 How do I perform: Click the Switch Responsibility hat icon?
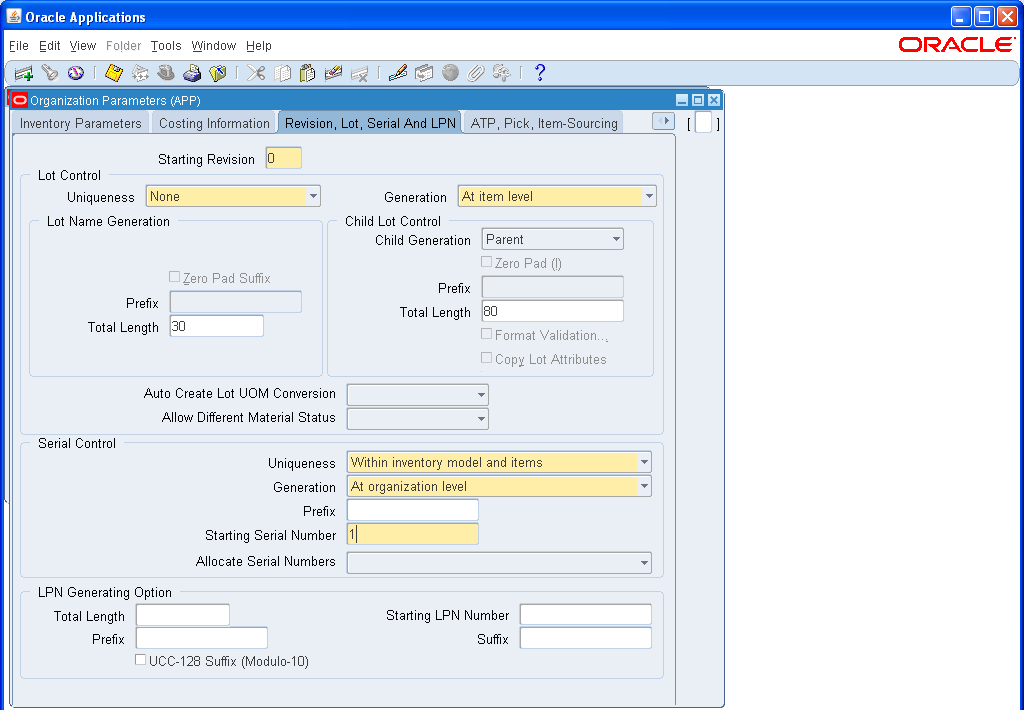[166, 73]
